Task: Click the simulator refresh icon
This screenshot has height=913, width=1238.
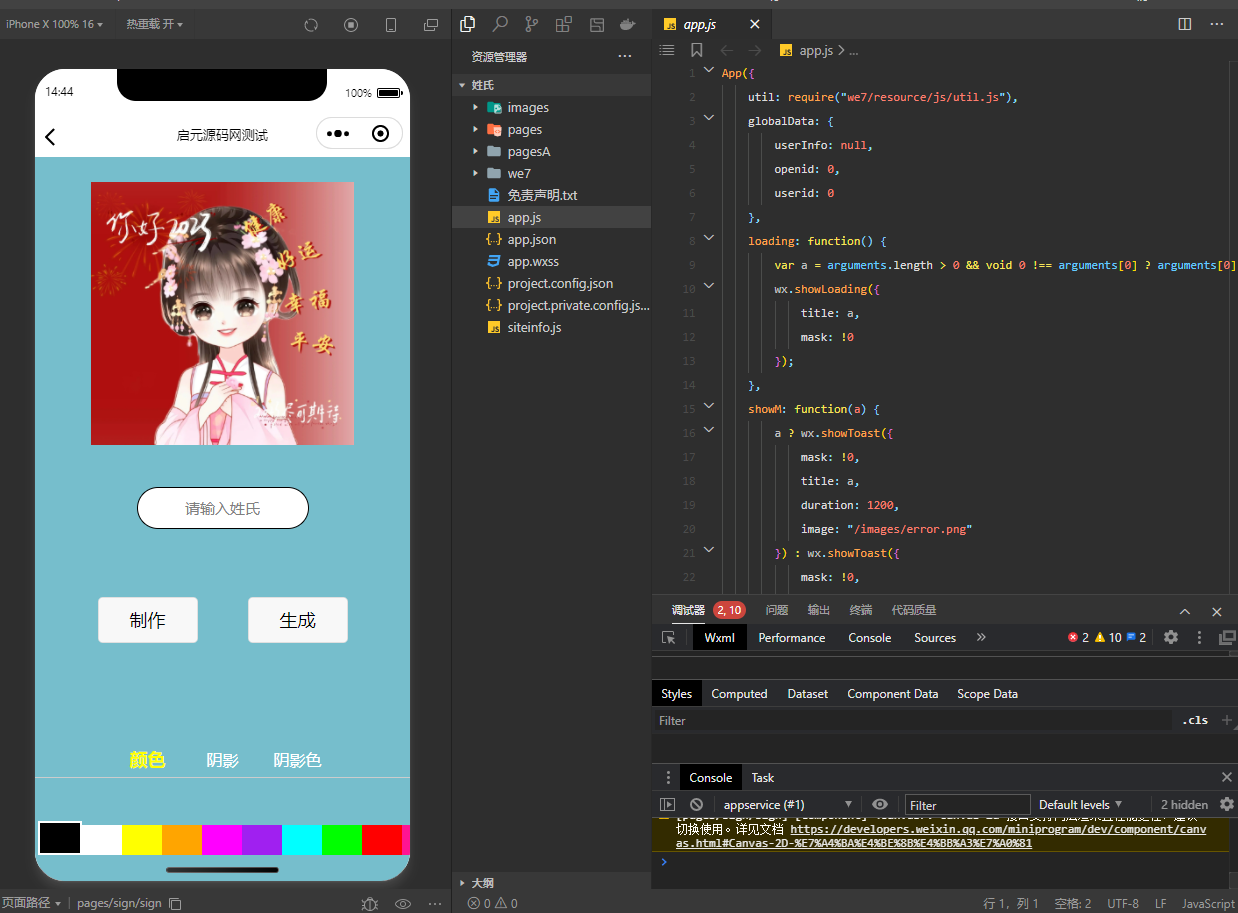Action: click(x=311, y=24)
